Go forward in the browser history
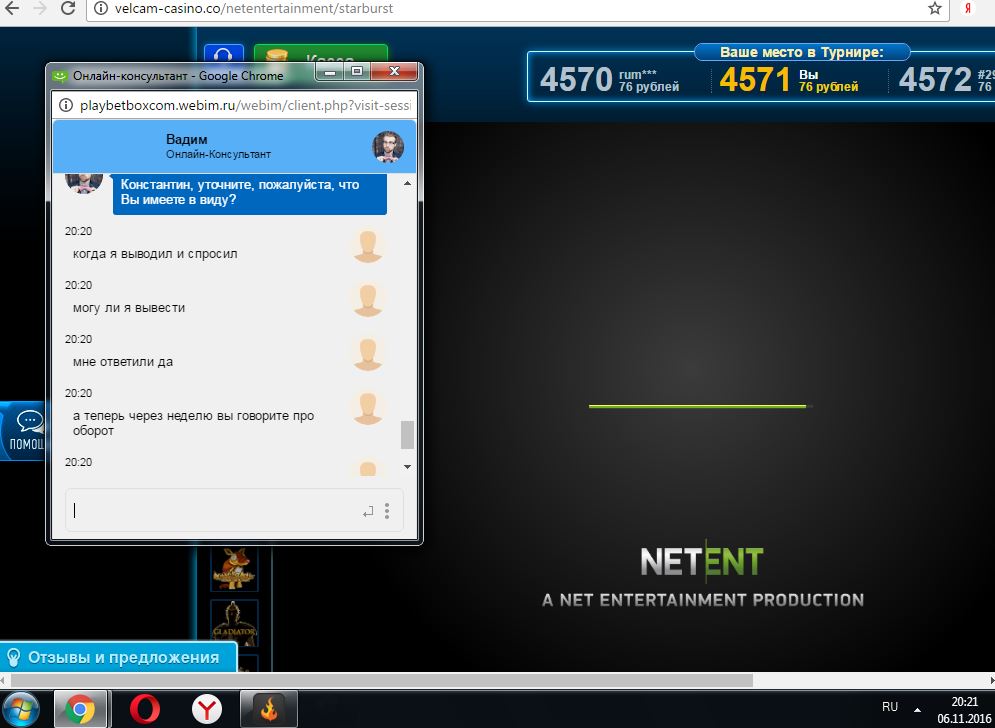Viewport: 995px width, 728px height. pyautogui.click(x=39, y=8)
